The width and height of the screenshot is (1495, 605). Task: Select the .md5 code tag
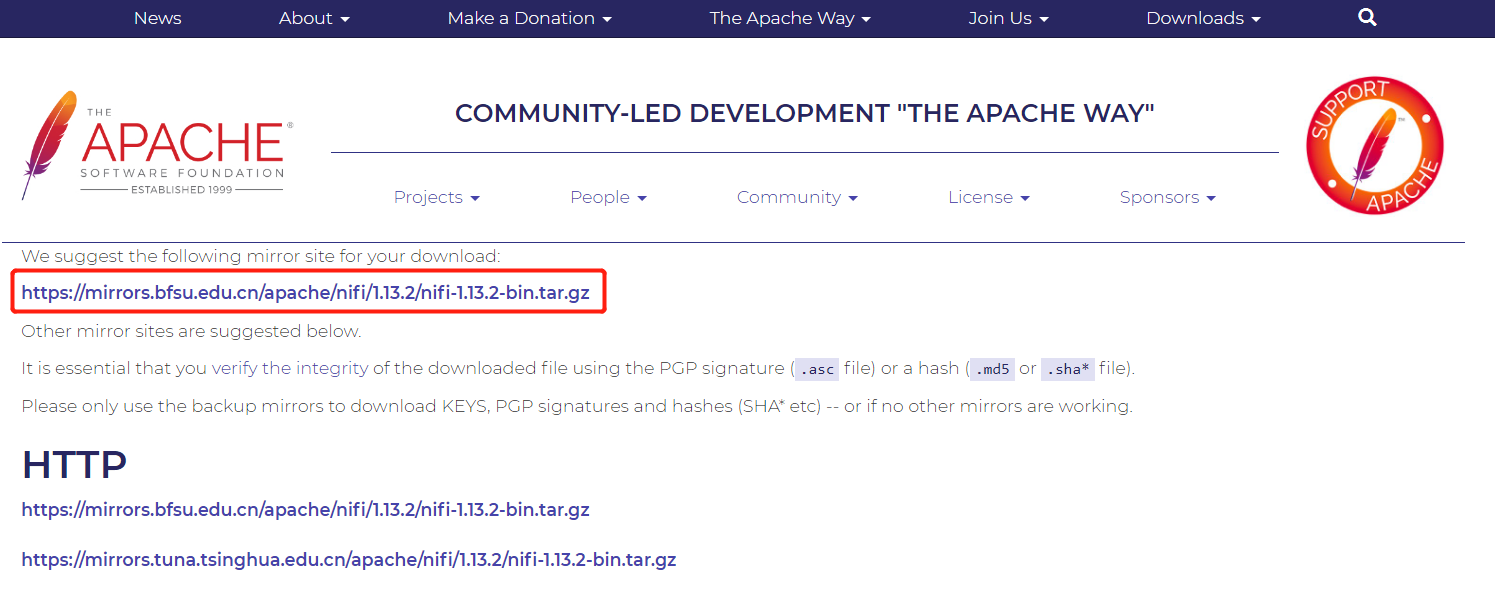coord(991,369)
